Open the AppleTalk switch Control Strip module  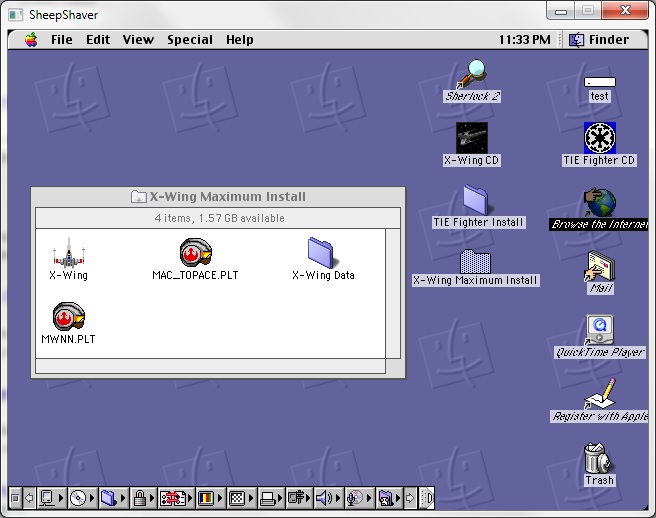pyautogui.click(x=51, y=498)
